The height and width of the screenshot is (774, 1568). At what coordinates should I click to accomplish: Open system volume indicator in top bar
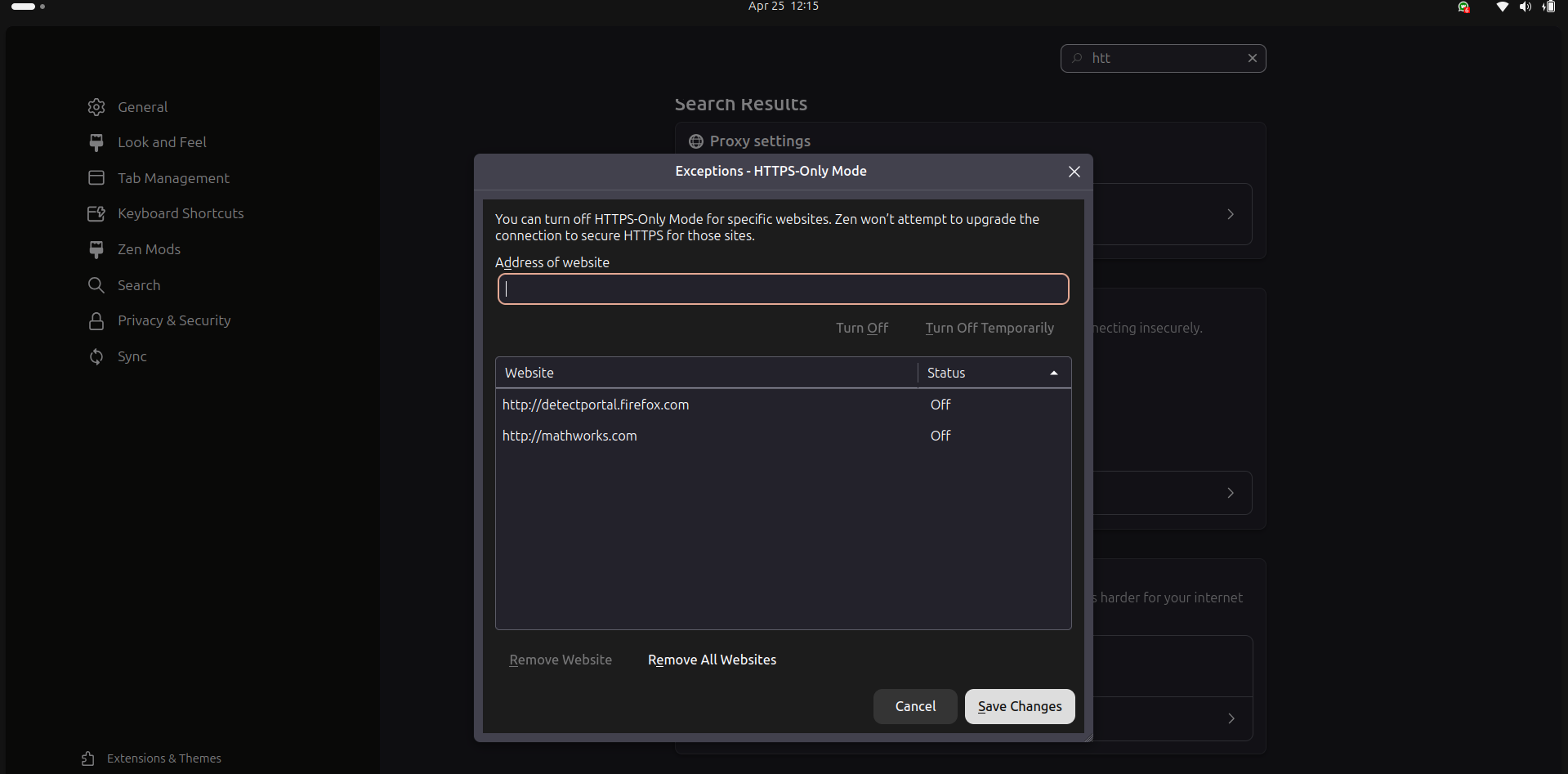[1525, 7]
